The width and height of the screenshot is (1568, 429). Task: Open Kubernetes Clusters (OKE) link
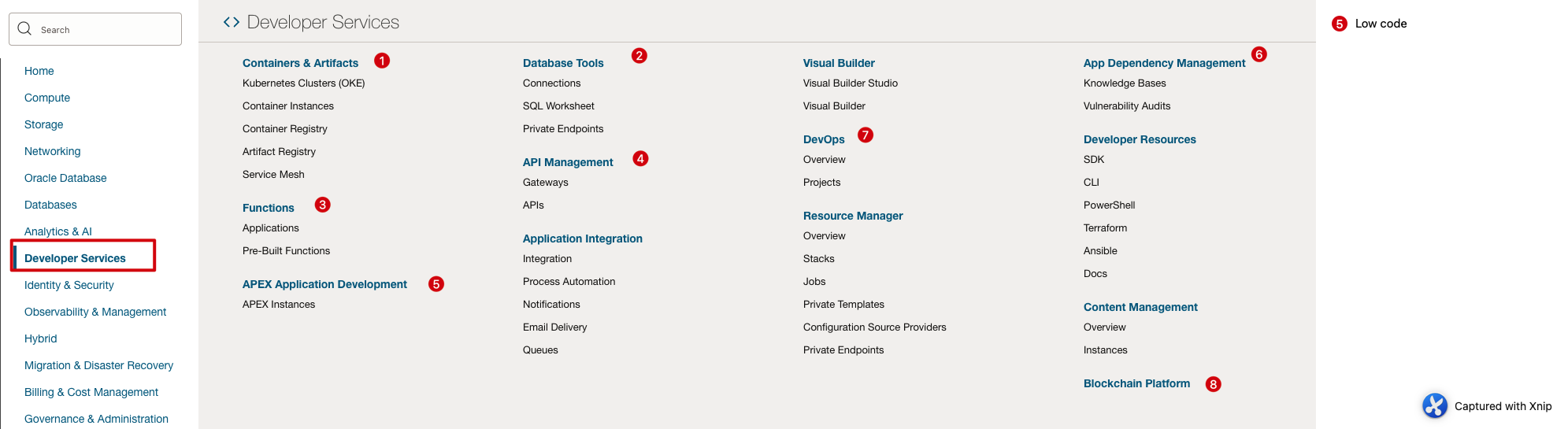pyautogui.click(x=303, y=83)
